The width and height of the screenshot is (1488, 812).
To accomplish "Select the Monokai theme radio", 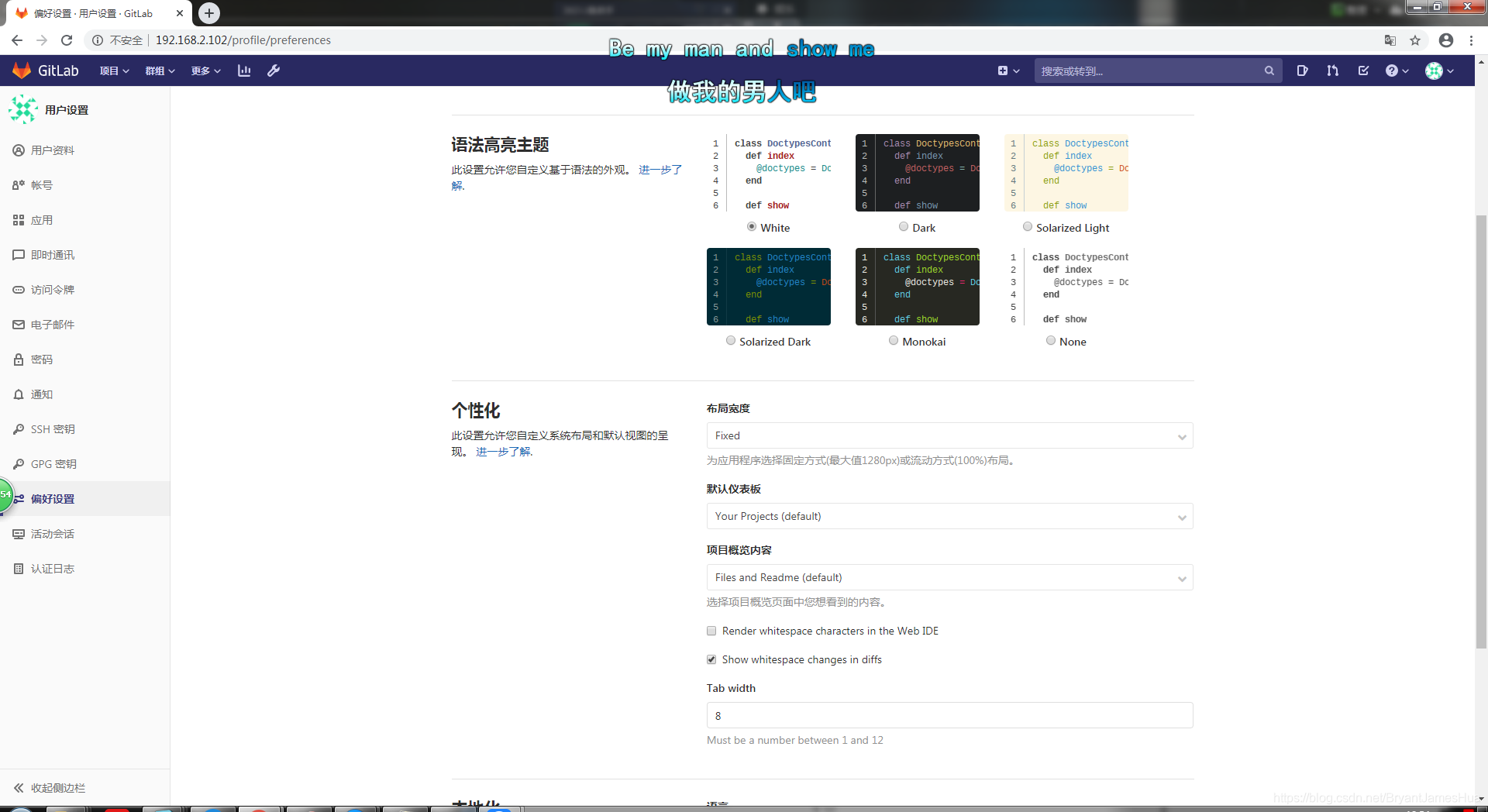I will tap(894, 341).
